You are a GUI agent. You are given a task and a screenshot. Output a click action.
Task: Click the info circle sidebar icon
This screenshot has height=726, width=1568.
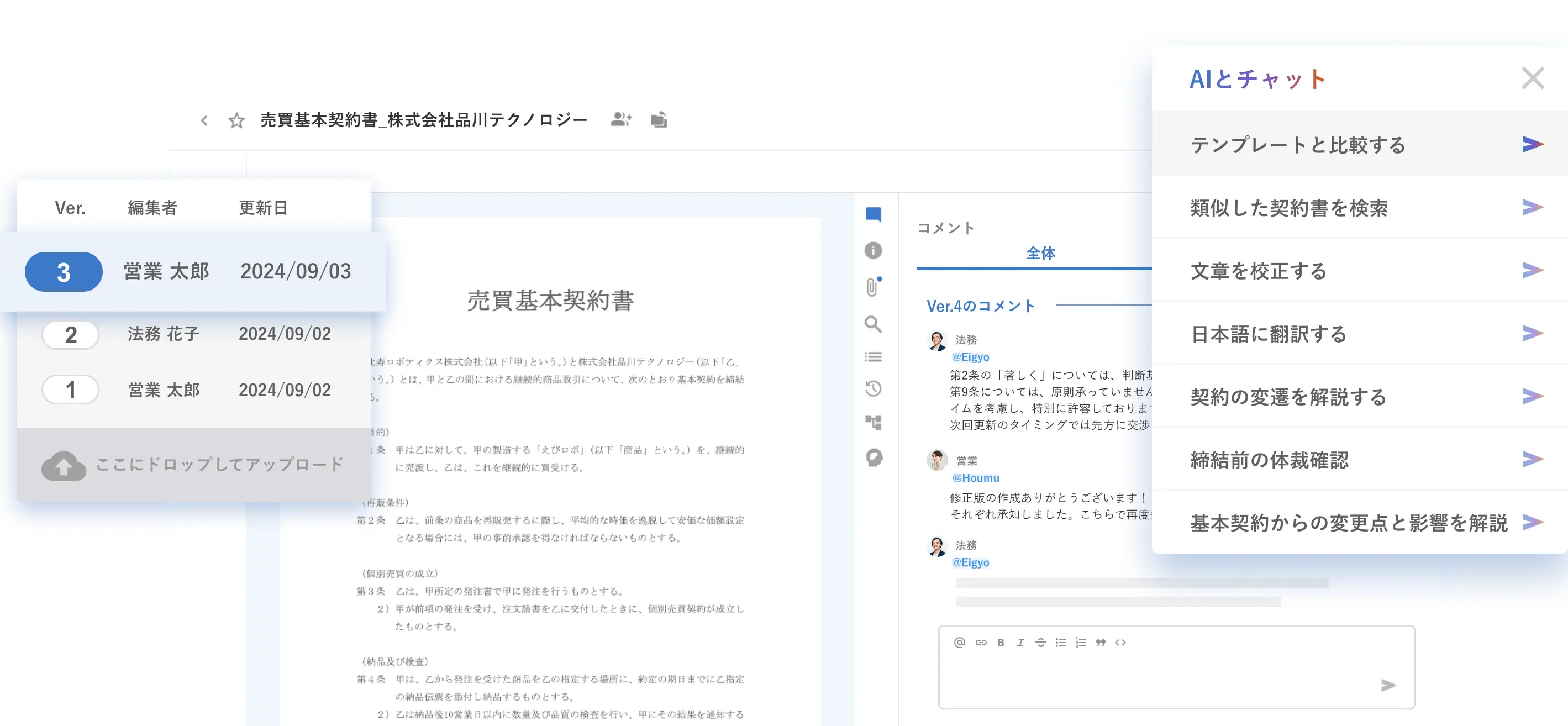coord(873,250)
